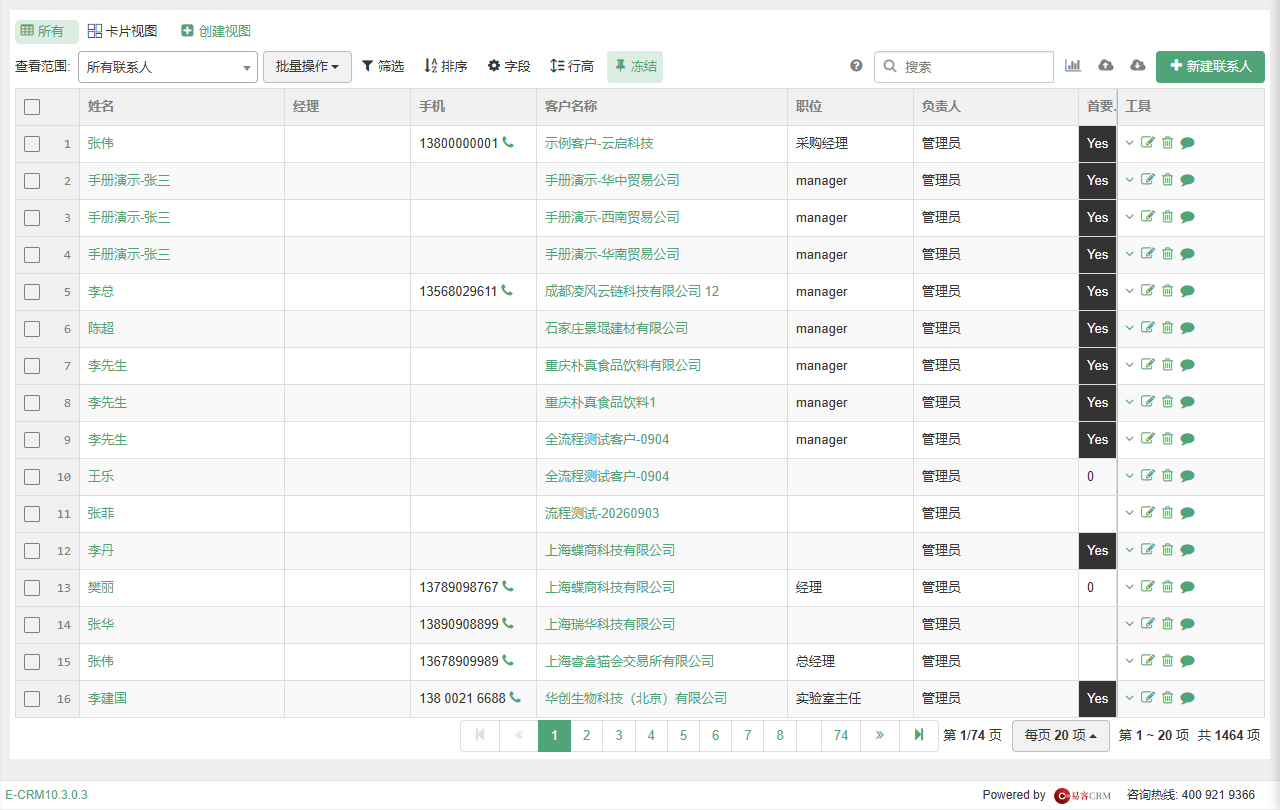This screenshot has height=810, width=1280.
Task: Open the 所有联系人 view range dropdown
Action: tap(168, 67)
